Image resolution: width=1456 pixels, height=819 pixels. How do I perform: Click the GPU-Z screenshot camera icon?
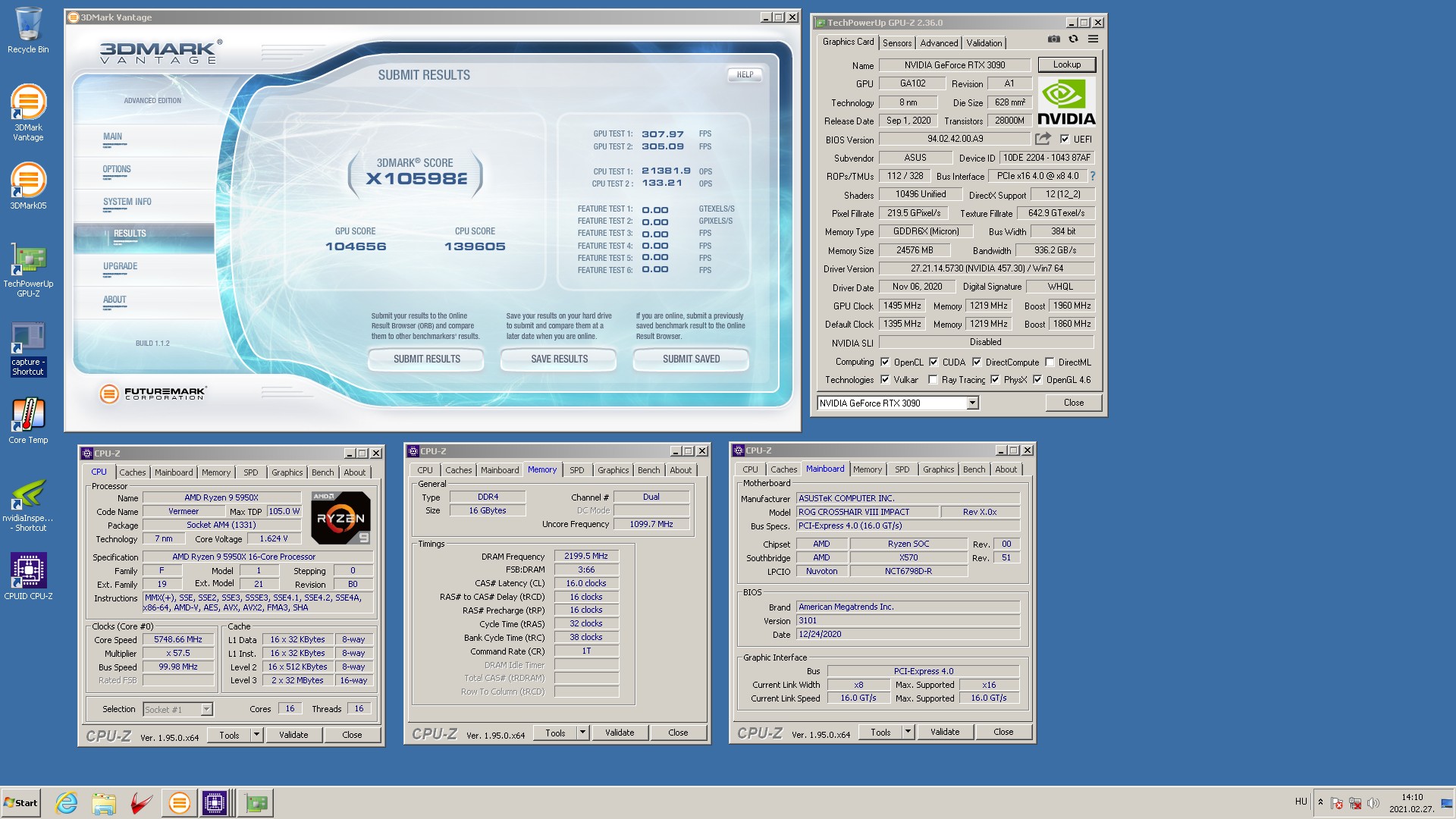[x=1053, y=39]
